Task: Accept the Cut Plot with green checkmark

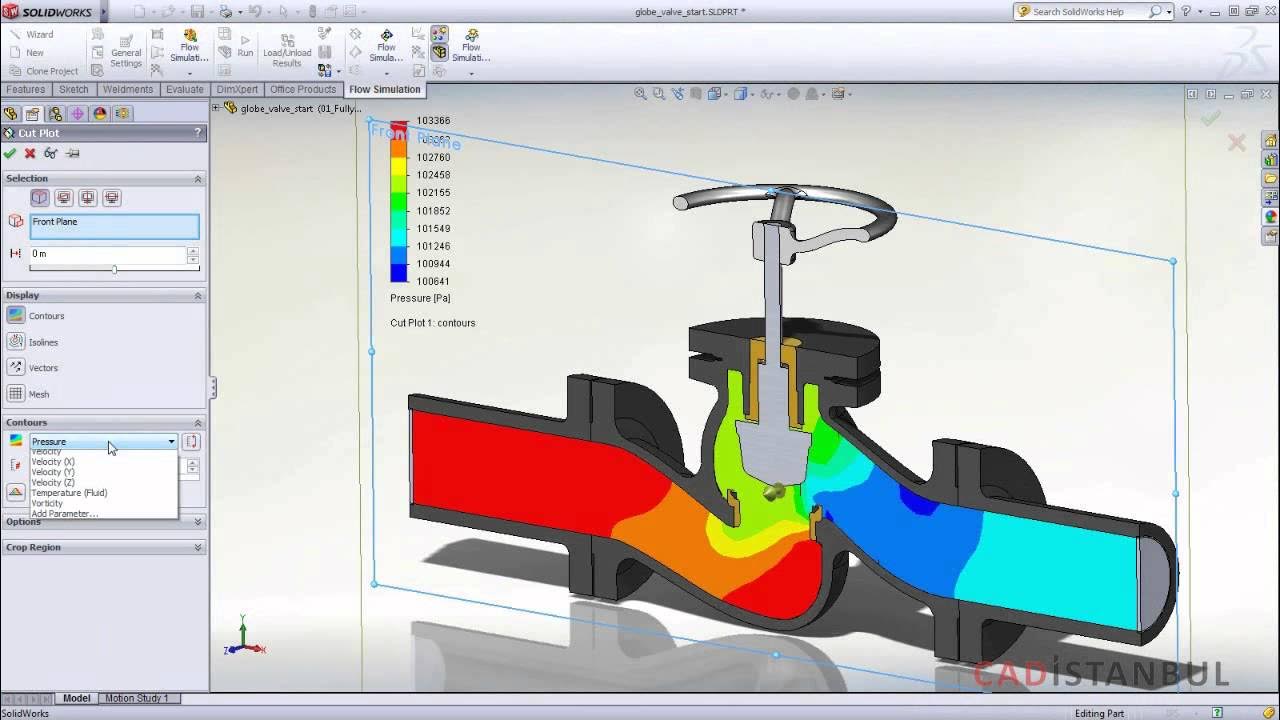Action: pyautogui.click(x=10, y=153)
